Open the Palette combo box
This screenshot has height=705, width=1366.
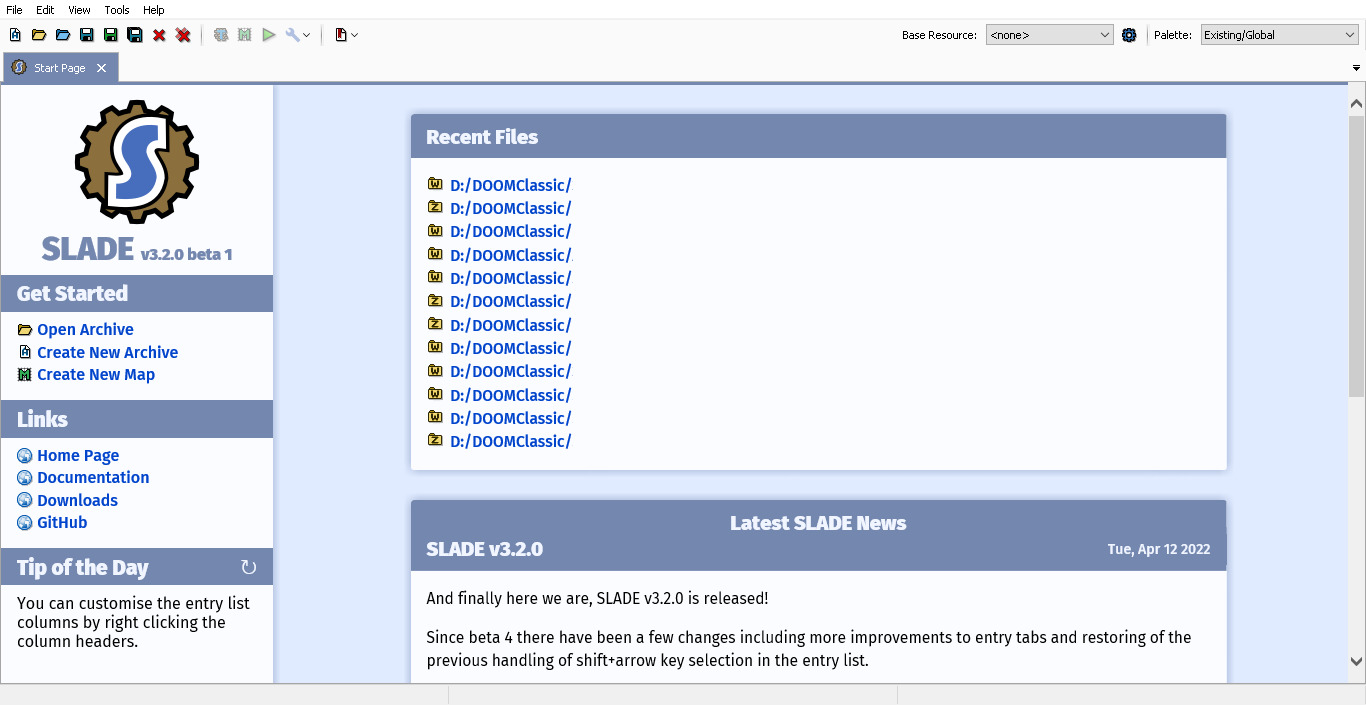click(1279, 35)
